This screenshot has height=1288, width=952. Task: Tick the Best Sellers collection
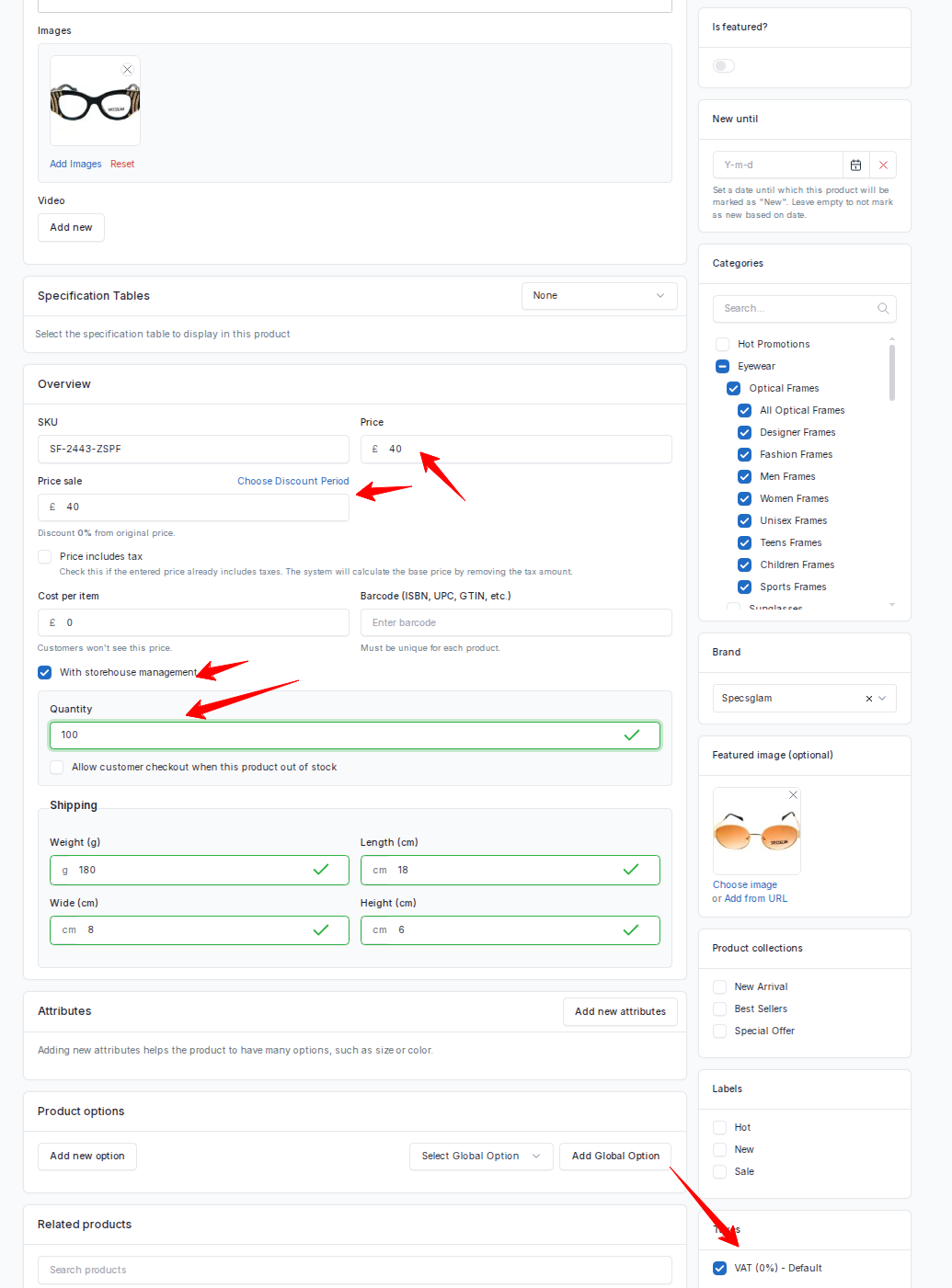720,1009
